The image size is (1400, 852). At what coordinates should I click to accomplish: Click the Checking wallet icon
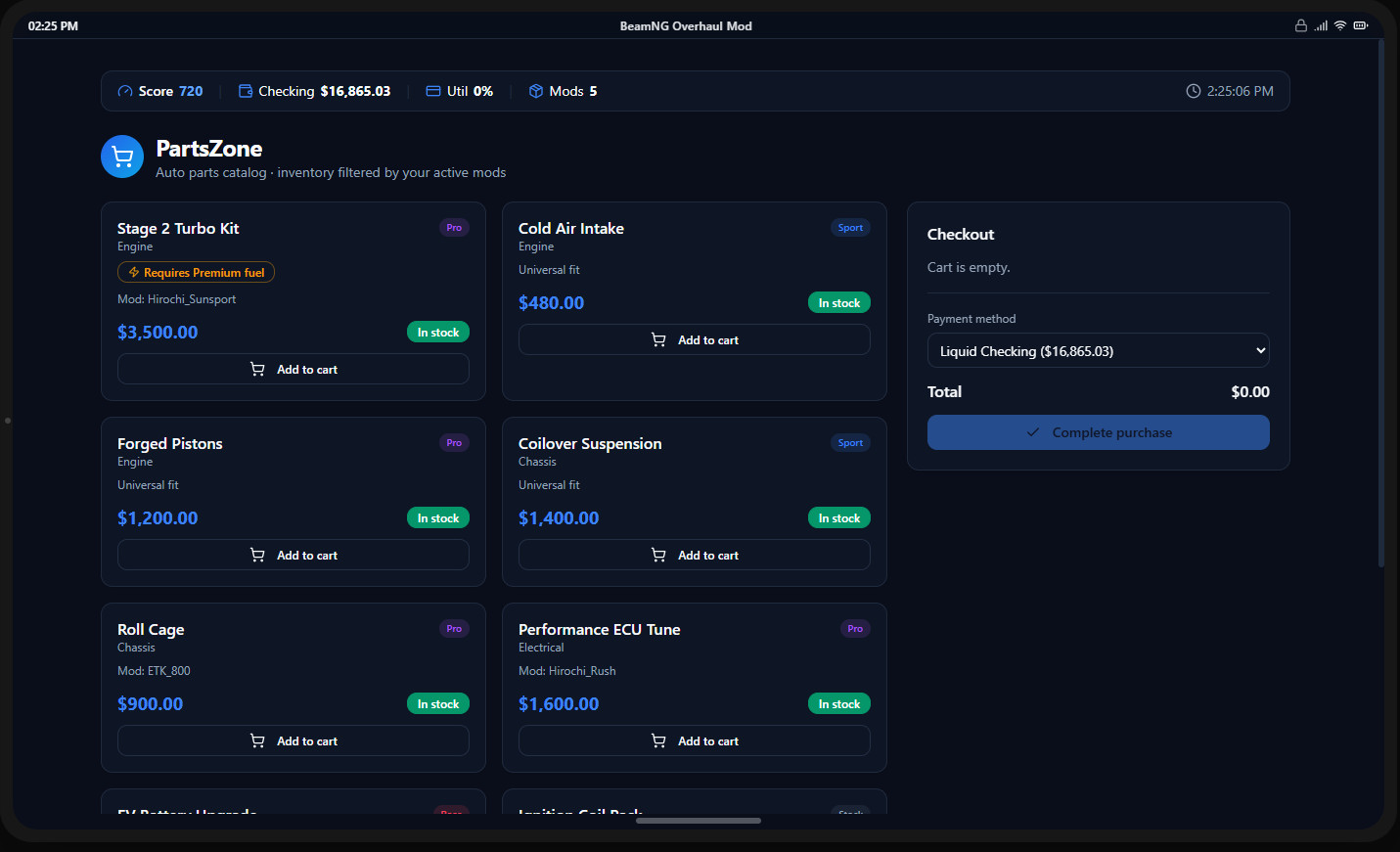pos(246,91)
